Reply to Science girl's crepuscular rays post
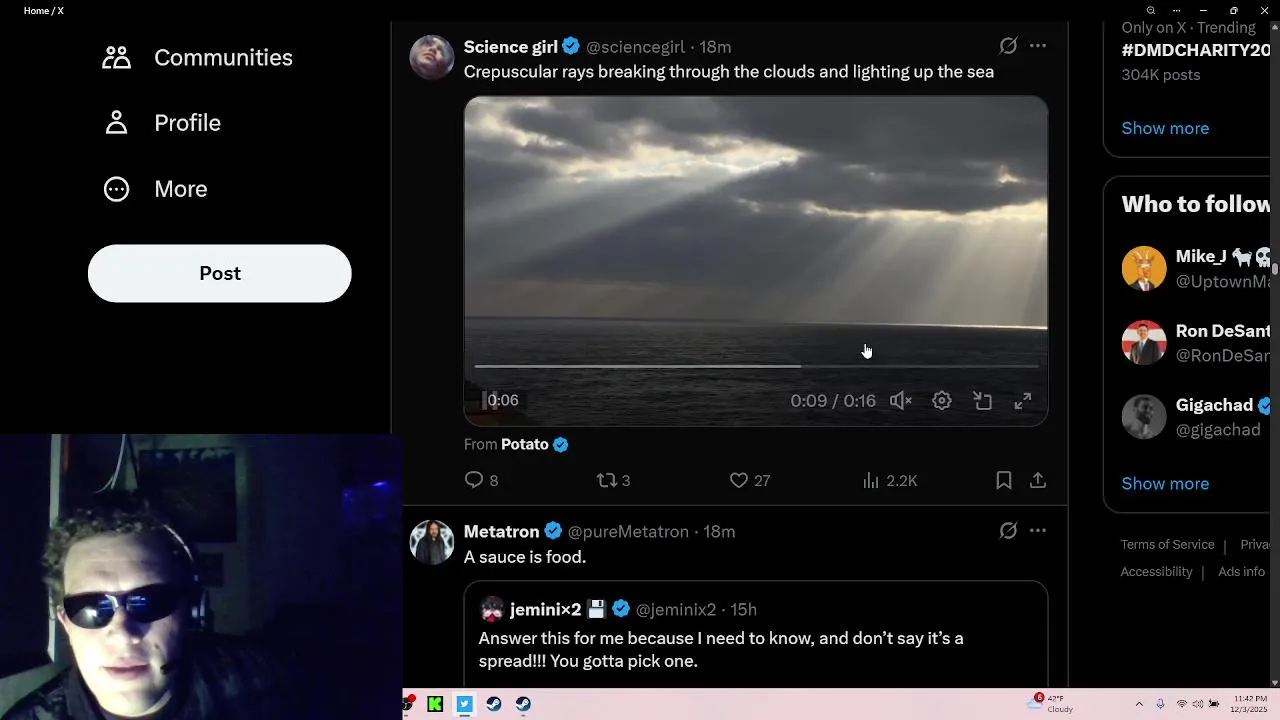Screen dimensions: 1280x720 [x=475, y=481]
